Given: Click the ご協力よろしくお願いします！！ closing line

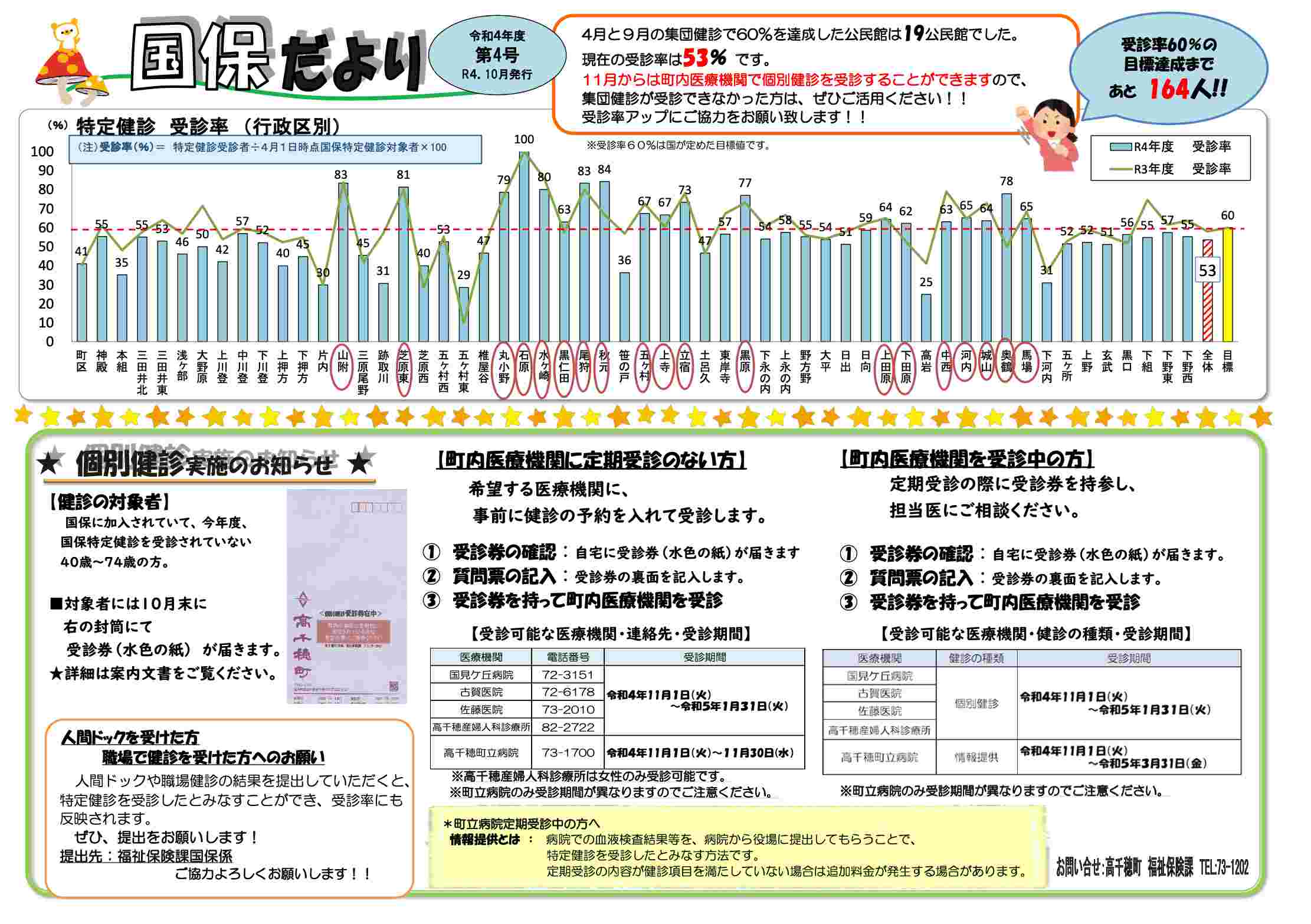Looking at the screenshot, I should click(273, 874).
